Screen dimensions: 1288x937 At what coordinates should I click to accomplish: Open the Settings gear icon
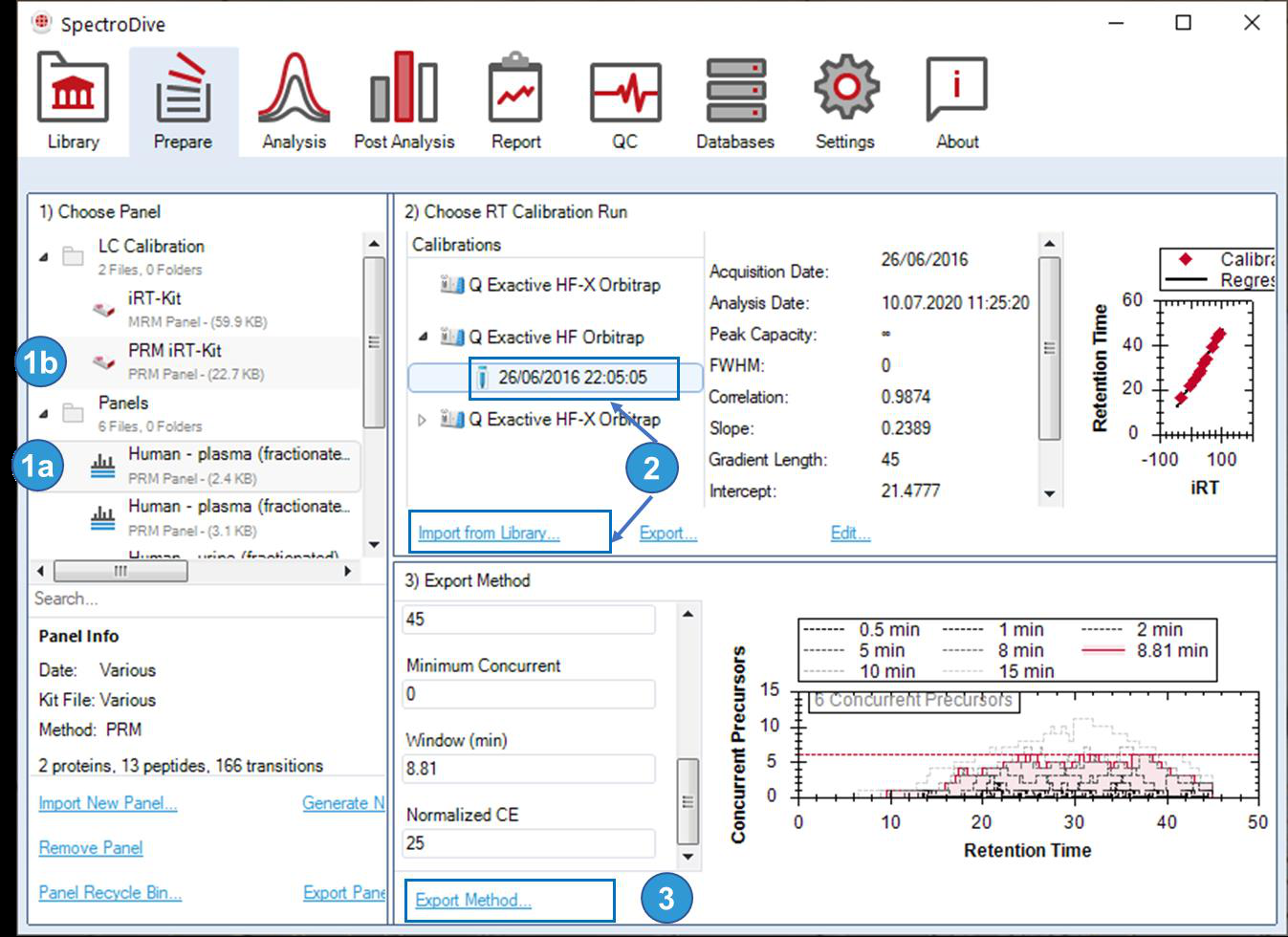tap(845, 88)
